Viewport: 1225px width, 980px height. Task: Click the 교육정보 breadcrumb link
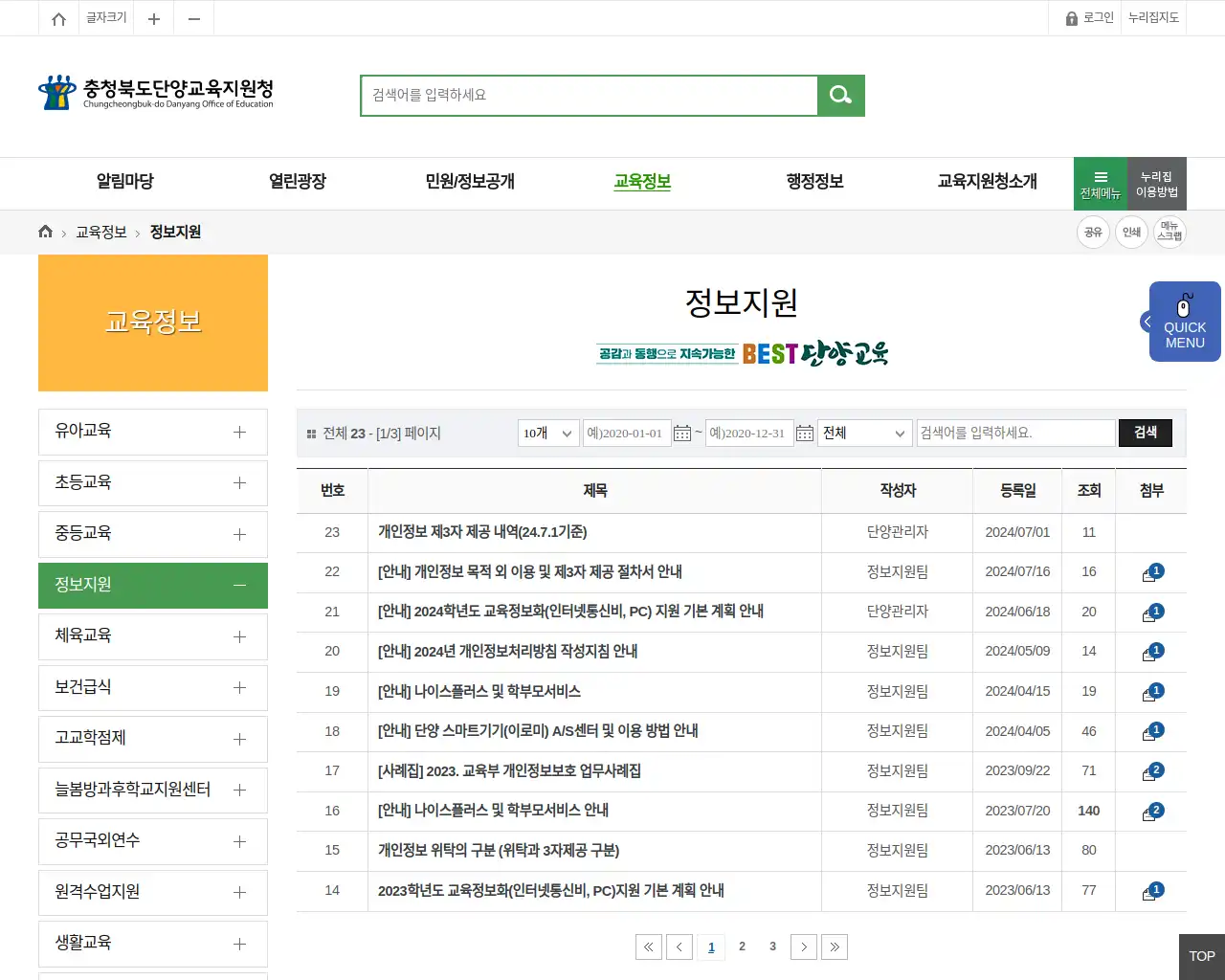(x=101, y=233)
